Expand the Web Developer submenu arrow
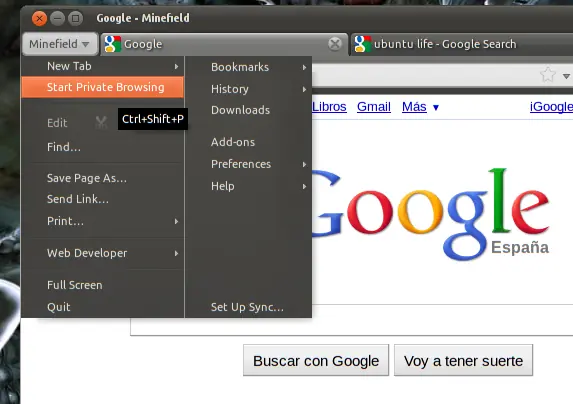573x404 pixels. point(177,253)
